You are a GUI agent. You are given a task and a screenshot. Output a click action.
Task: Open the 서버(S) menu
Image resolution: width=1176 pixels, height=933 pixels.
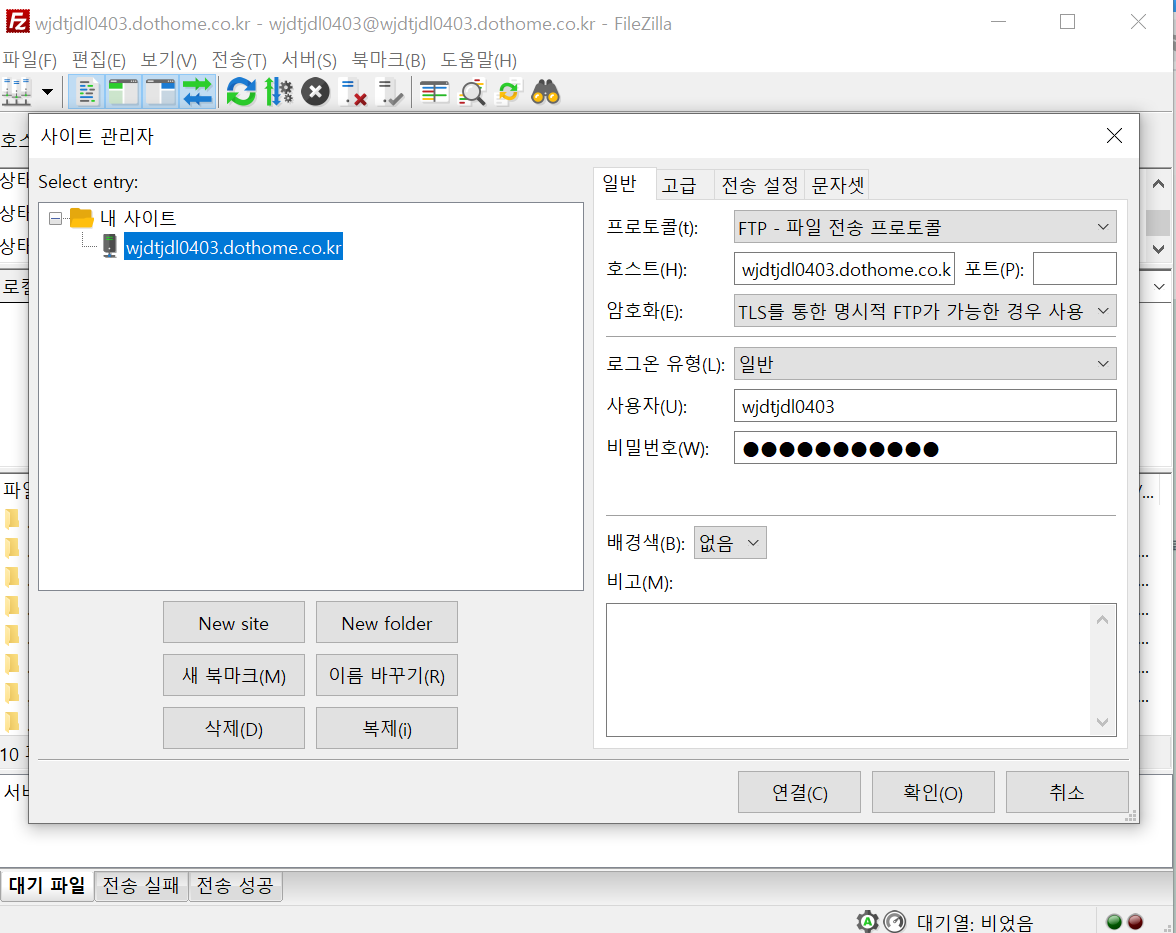(x=309, y=60)
